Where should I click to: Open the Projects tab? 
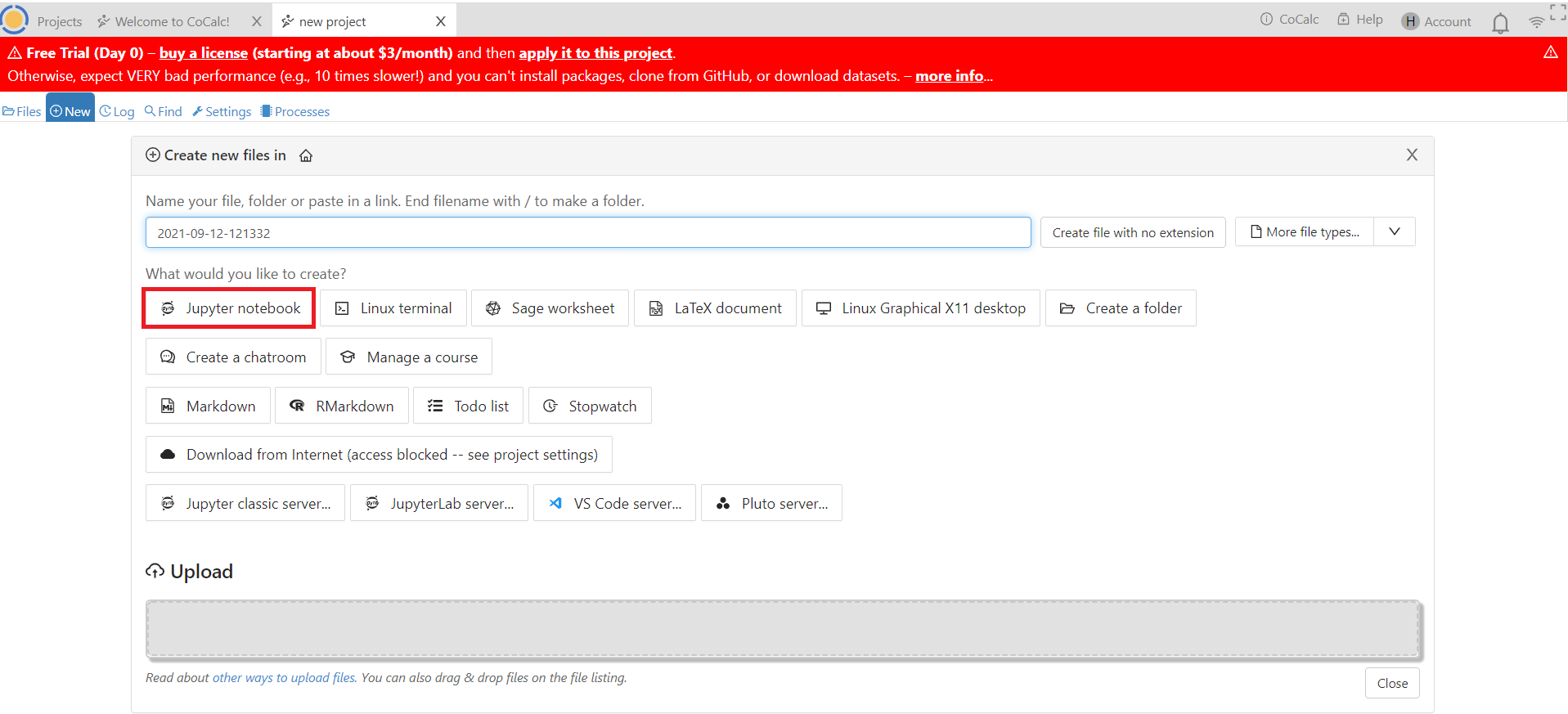point(60,22)
